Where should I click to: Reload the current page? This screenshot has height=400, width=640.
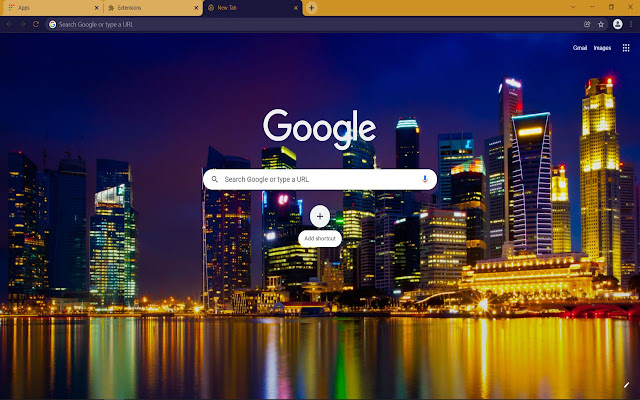(x=36, y=24)
